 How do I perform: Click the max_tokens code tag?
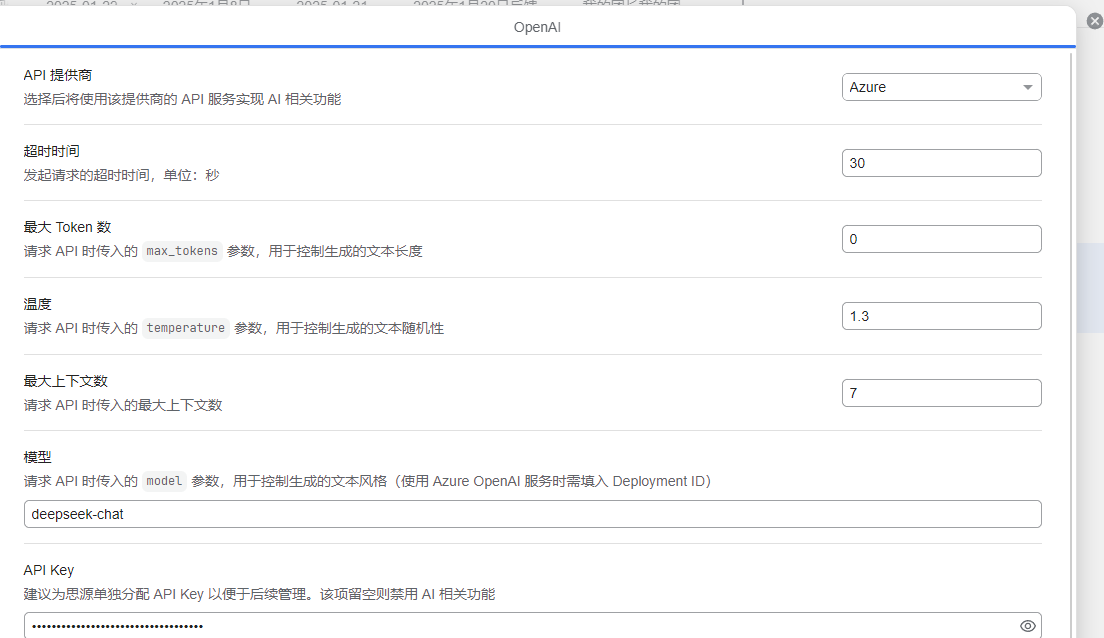click(181, 251)
